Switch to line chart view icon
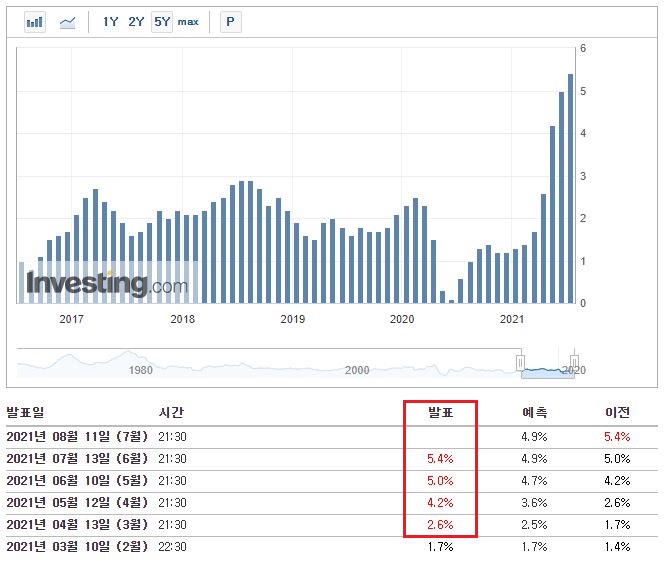The height and width of the screenshot is (563, 664). coord(67,22)
